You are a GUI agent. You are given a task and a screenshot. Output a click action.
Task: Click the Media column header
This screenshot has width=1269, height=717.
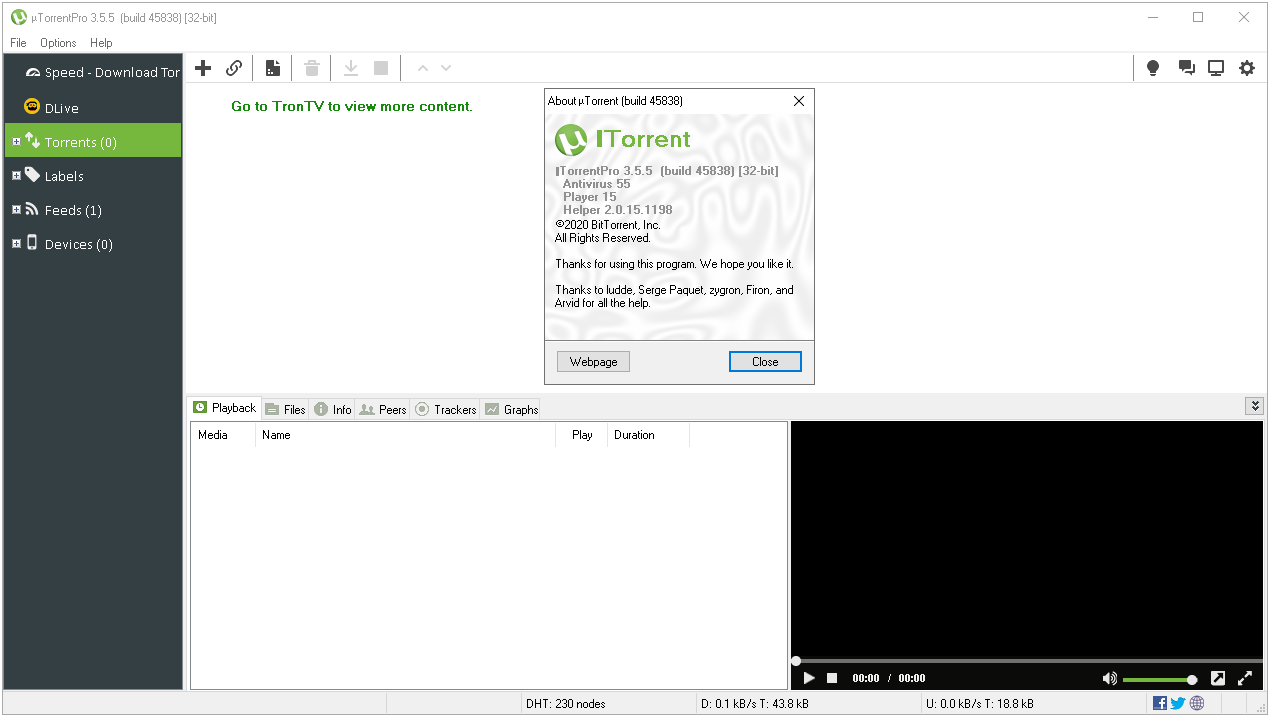click(223, 435)
